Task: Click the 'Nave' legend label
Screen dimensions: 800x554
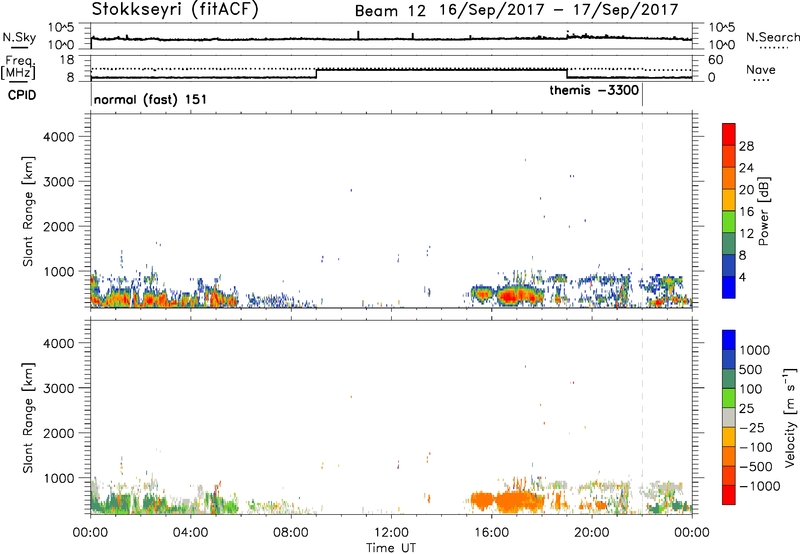Action: coord(761,70)
